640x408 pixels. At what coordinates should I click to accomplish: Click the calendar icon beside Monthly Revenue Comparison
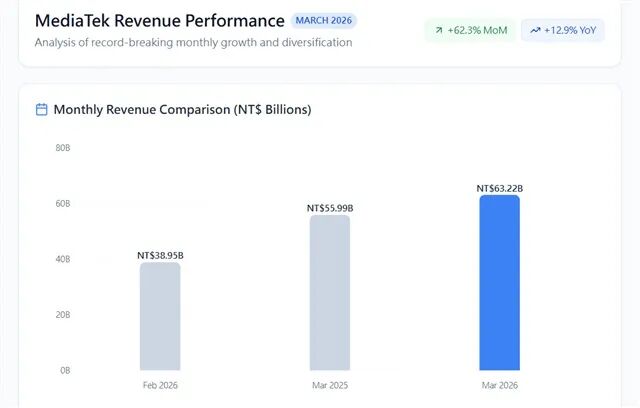[x=41, y=110]
